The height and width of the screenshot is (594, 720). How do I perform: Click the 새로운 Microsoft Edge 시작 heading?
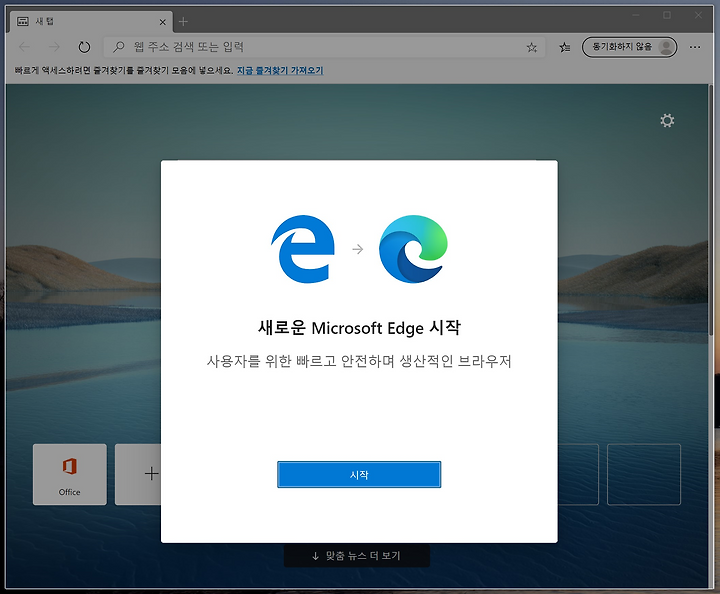point(359,328)
